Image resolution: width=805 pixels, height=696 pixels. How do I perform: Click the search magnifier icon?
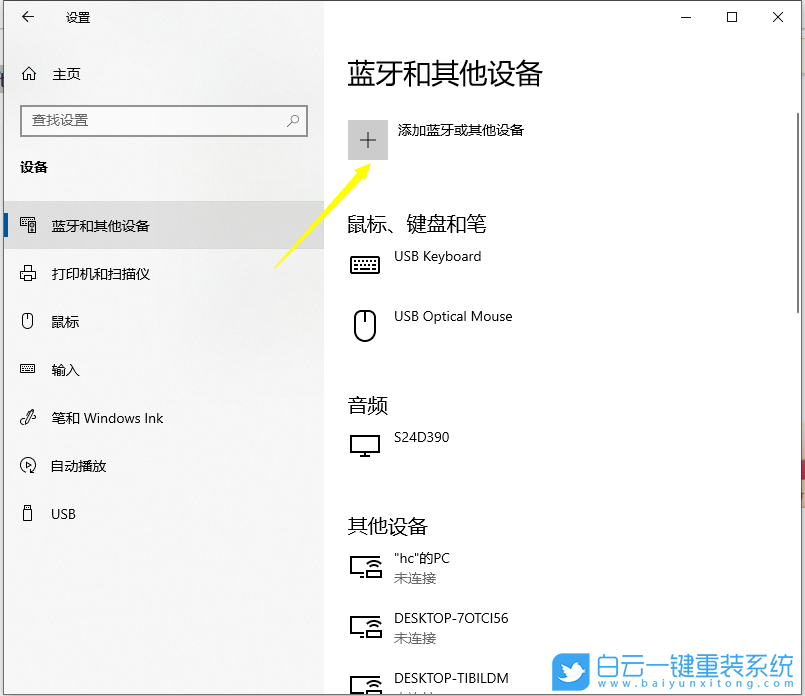coord(291,121)
